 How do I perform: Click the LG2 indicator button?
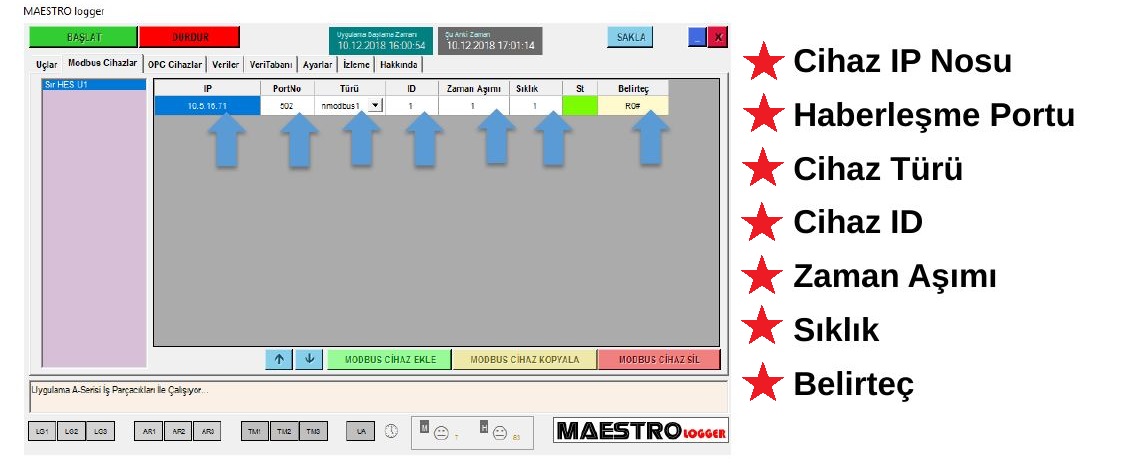(x=71, y=432)
